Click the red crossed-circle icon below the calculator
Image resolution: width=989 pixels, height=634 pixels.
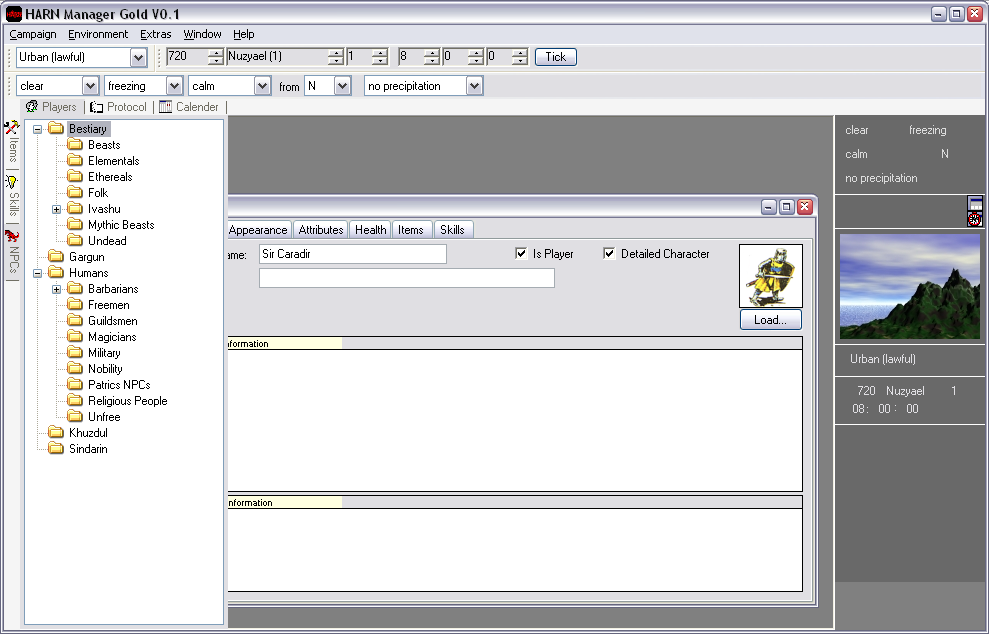pos(975,219)
